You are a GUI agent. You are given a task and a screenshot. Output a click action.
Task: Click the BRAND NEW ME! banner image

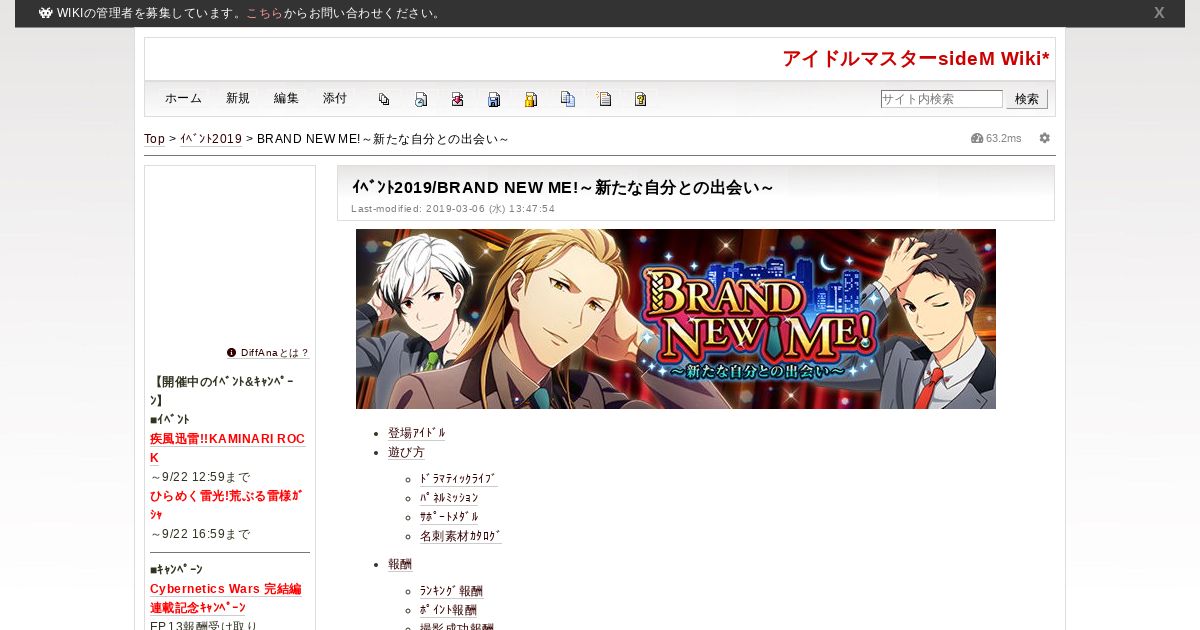[x=676, y=319]
